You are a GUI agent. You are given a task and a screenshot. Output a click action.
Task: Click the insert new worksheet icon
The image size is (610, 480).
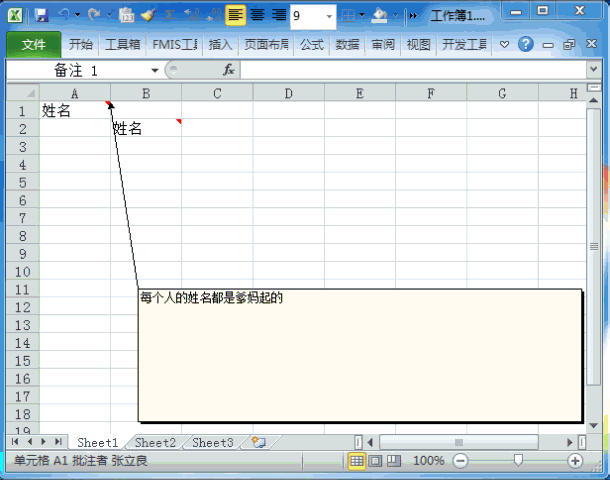[259, 442]
